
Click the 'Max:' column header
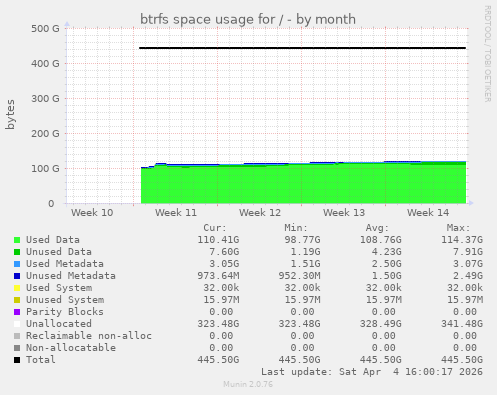point(459,228)
